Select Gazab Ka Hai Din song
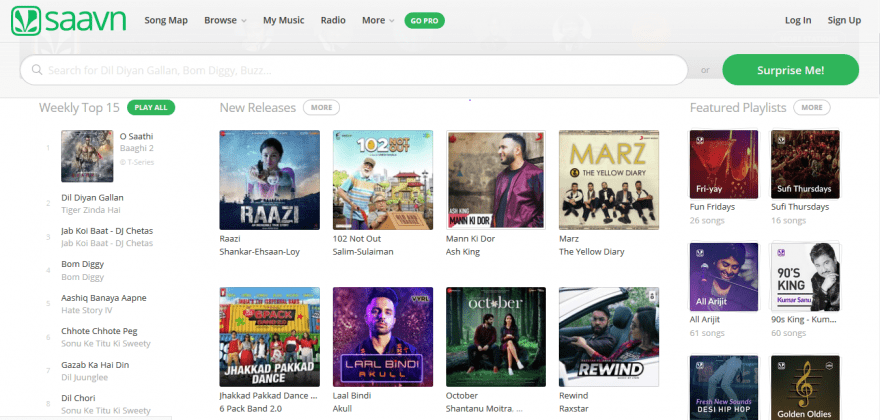 pos(95,364)
